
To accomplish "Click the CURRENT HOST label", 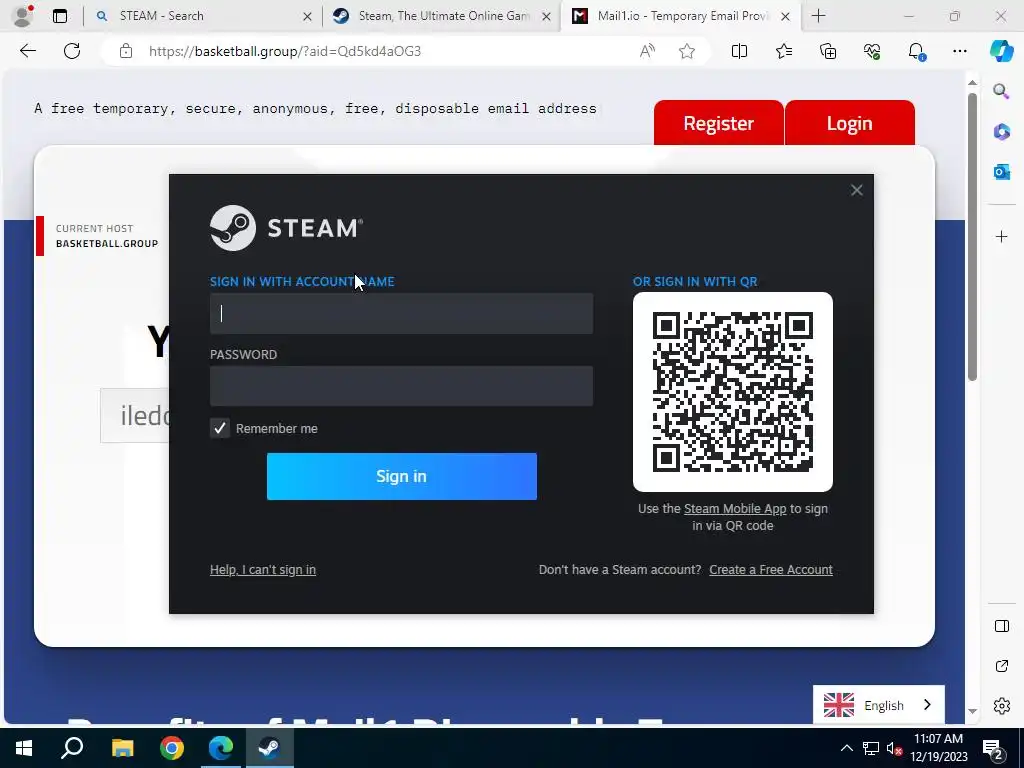I will coord(95,228).
